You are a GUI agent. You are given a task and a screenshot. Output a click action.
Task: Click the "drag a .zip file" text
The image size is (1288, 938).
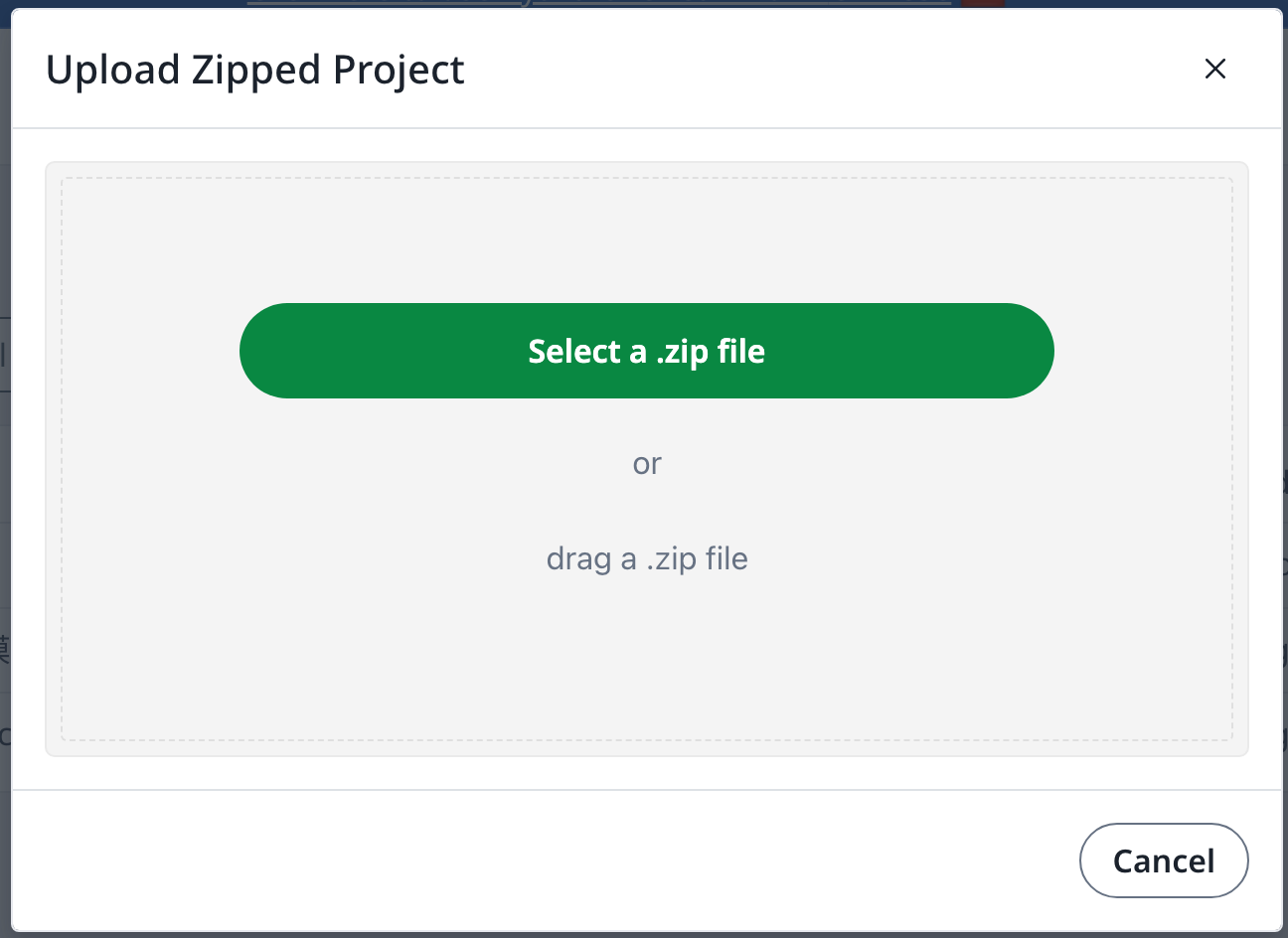646,558
